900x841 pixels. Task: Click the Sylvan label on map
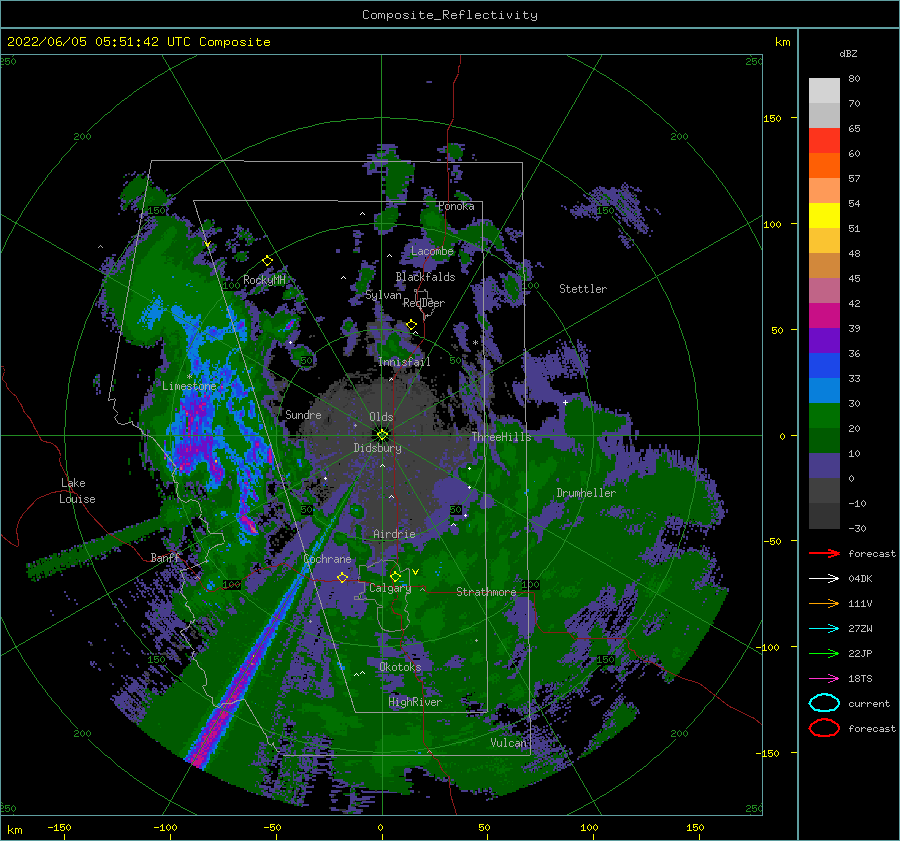click(383, 296)
